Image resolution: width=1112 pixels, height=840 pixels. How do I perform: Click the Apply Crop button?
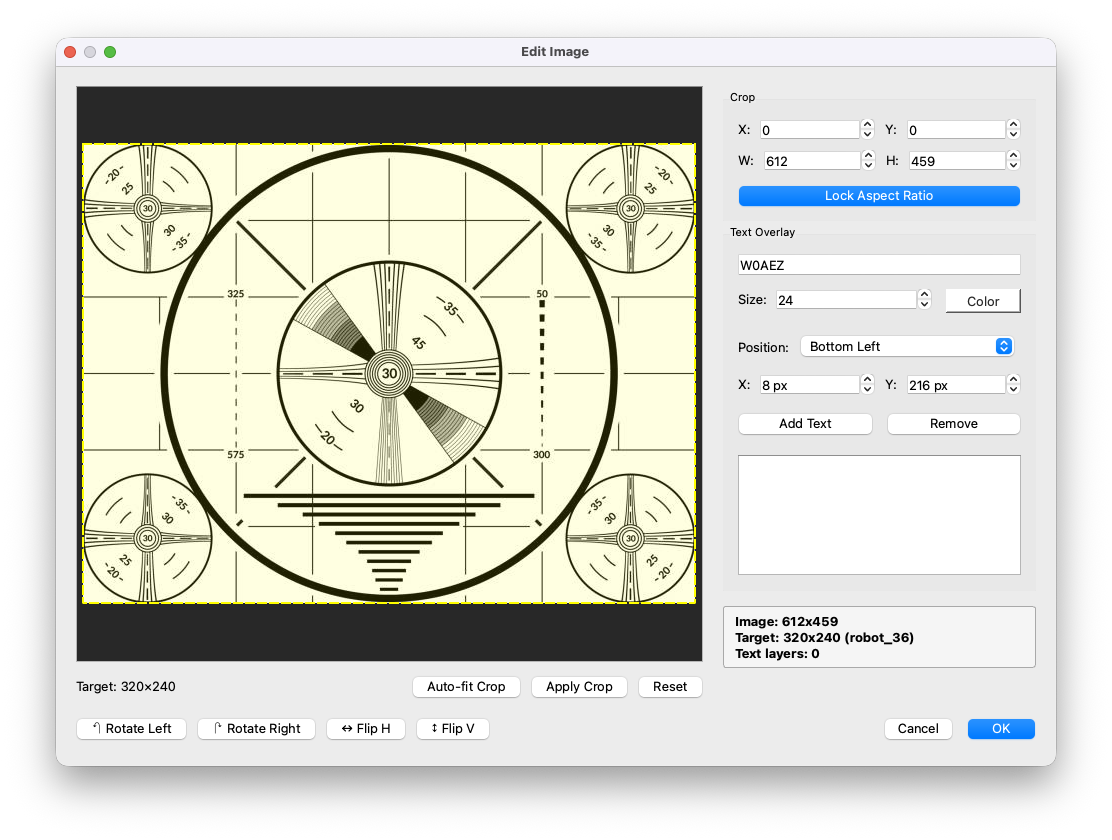(579, 687)
